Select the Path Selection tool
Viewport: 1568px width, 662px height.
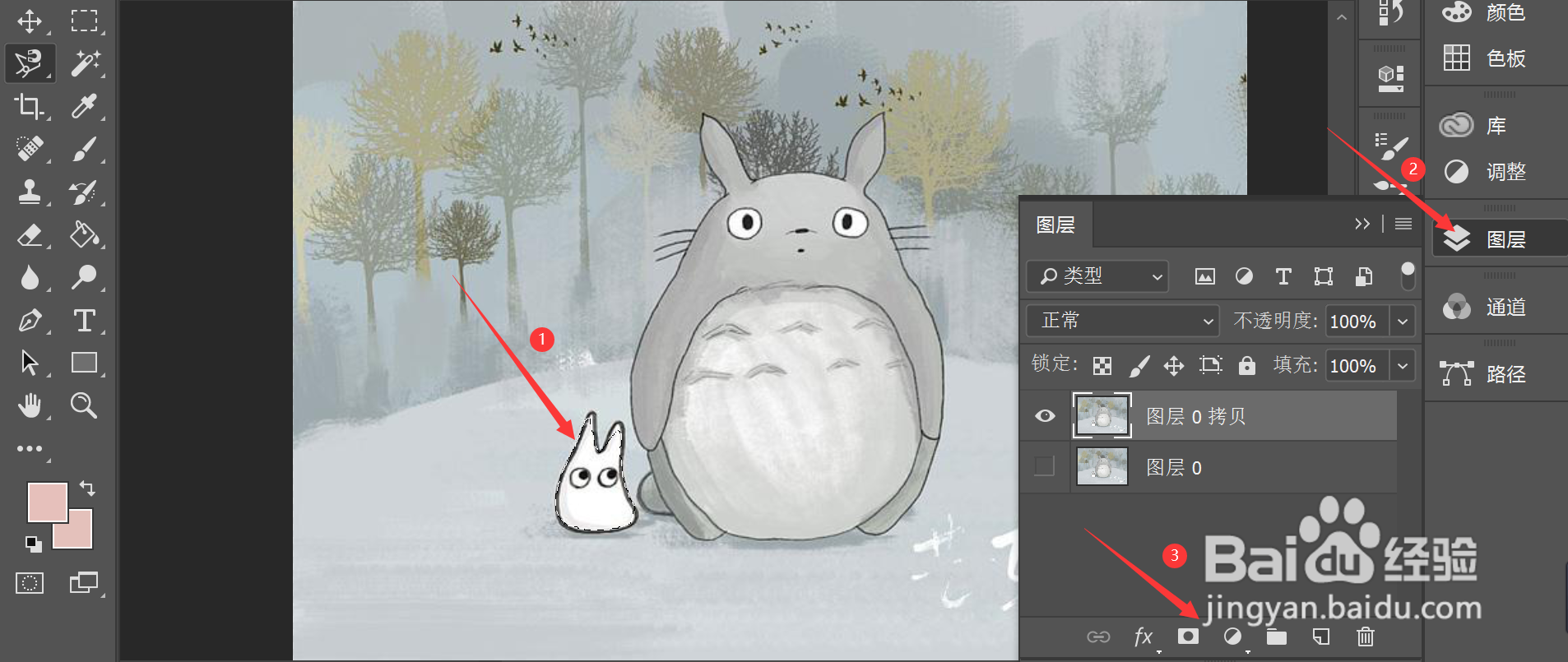[x=30, y=363]
